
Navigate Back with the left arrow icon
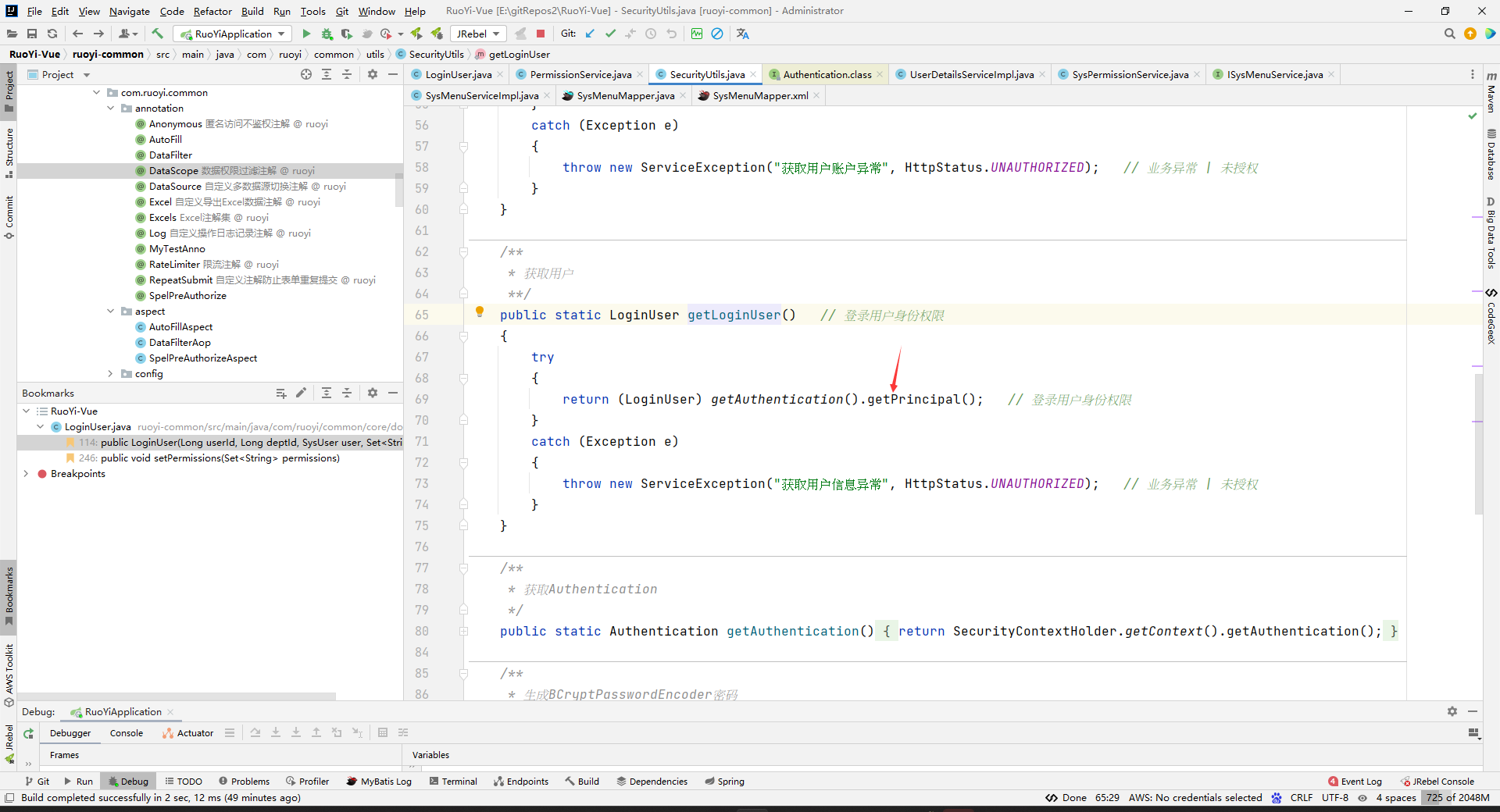point(77,34)
